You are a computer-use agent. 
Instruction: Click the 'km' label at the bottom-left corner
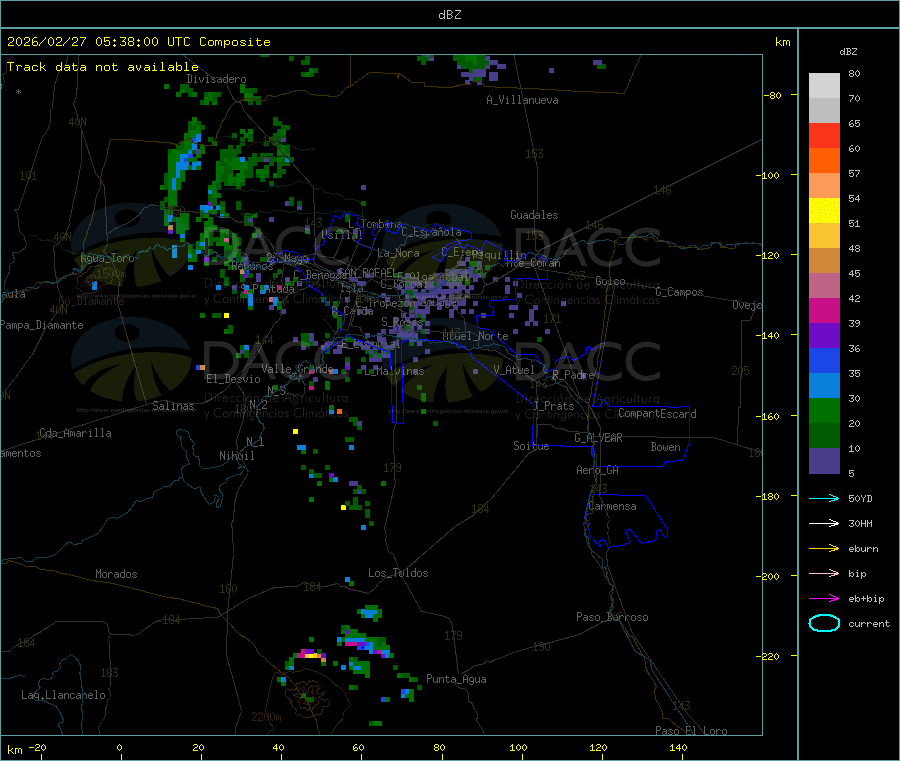(x=14, y=750)
